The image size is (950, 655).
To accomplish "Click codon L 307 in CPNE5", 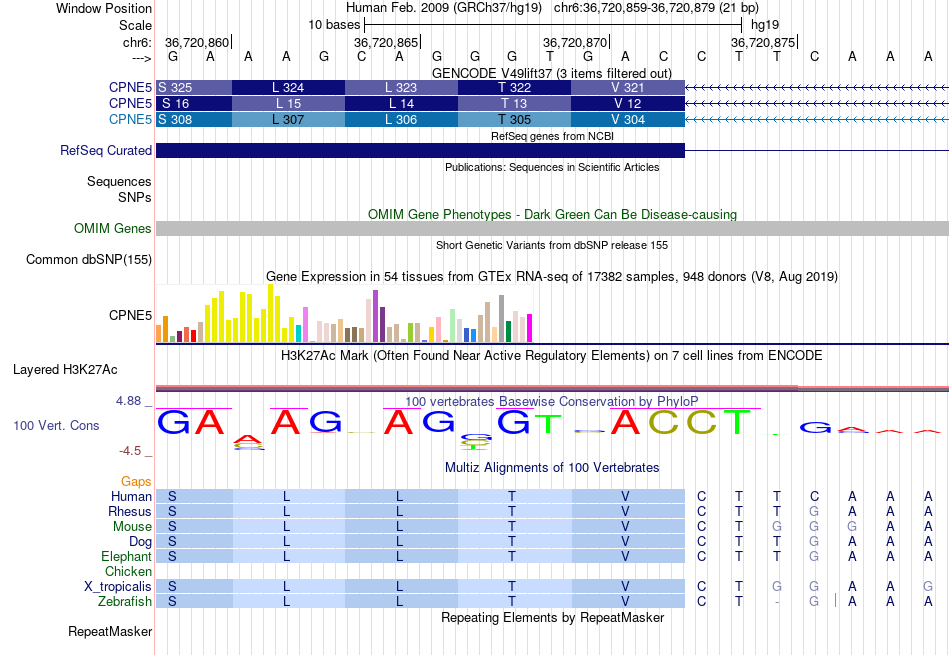I will 288,119.
